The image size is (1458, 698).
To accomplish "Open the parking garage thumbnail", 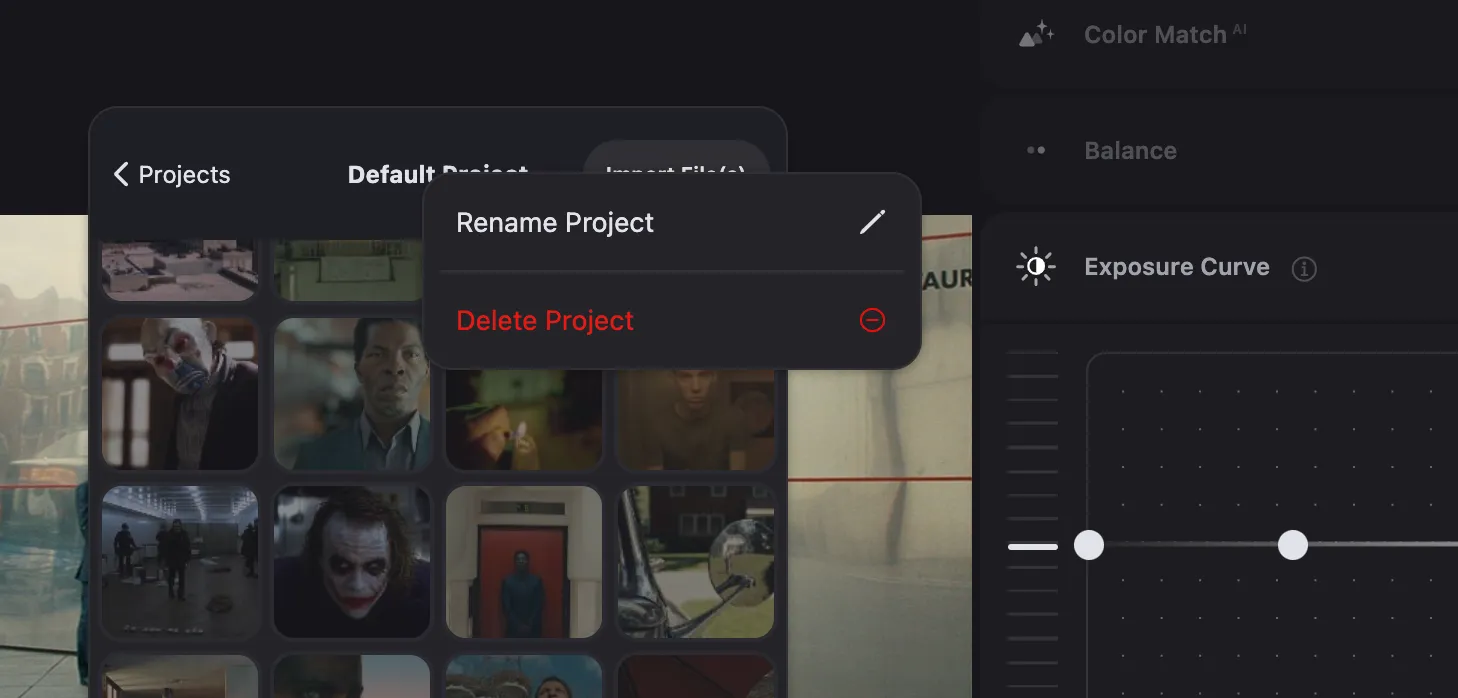I will [x=180, y=562].
